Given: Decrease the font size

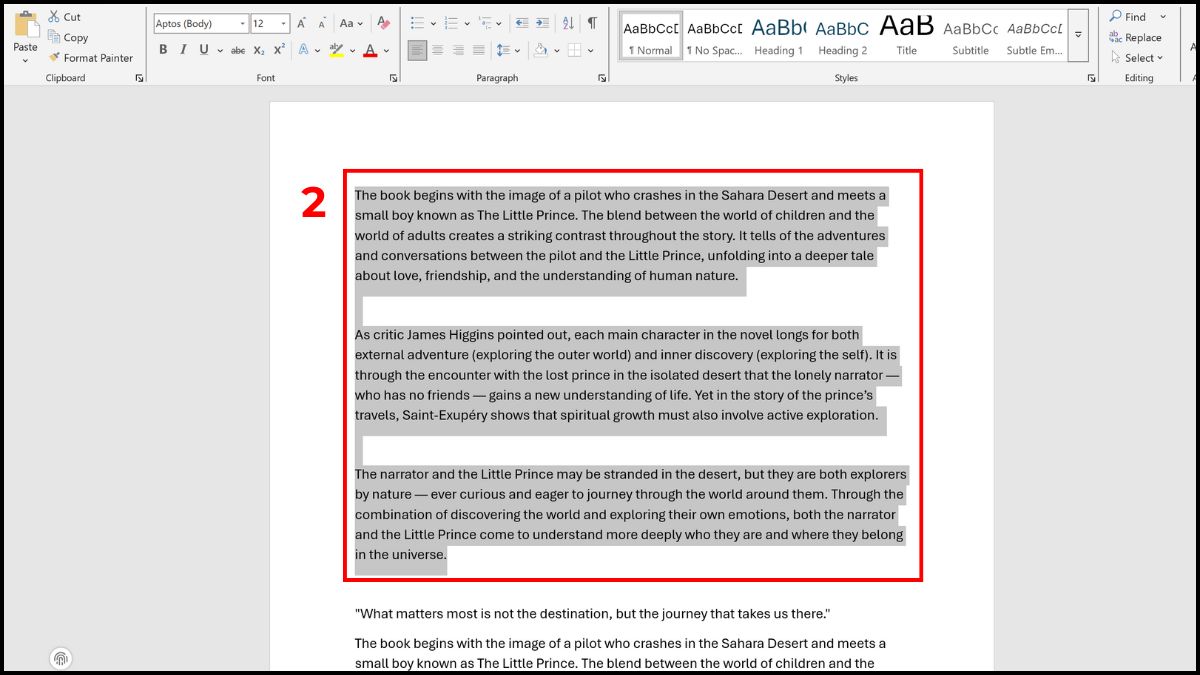Looking at the screenshot, I should pyautogui.click(x=322, y=23).
